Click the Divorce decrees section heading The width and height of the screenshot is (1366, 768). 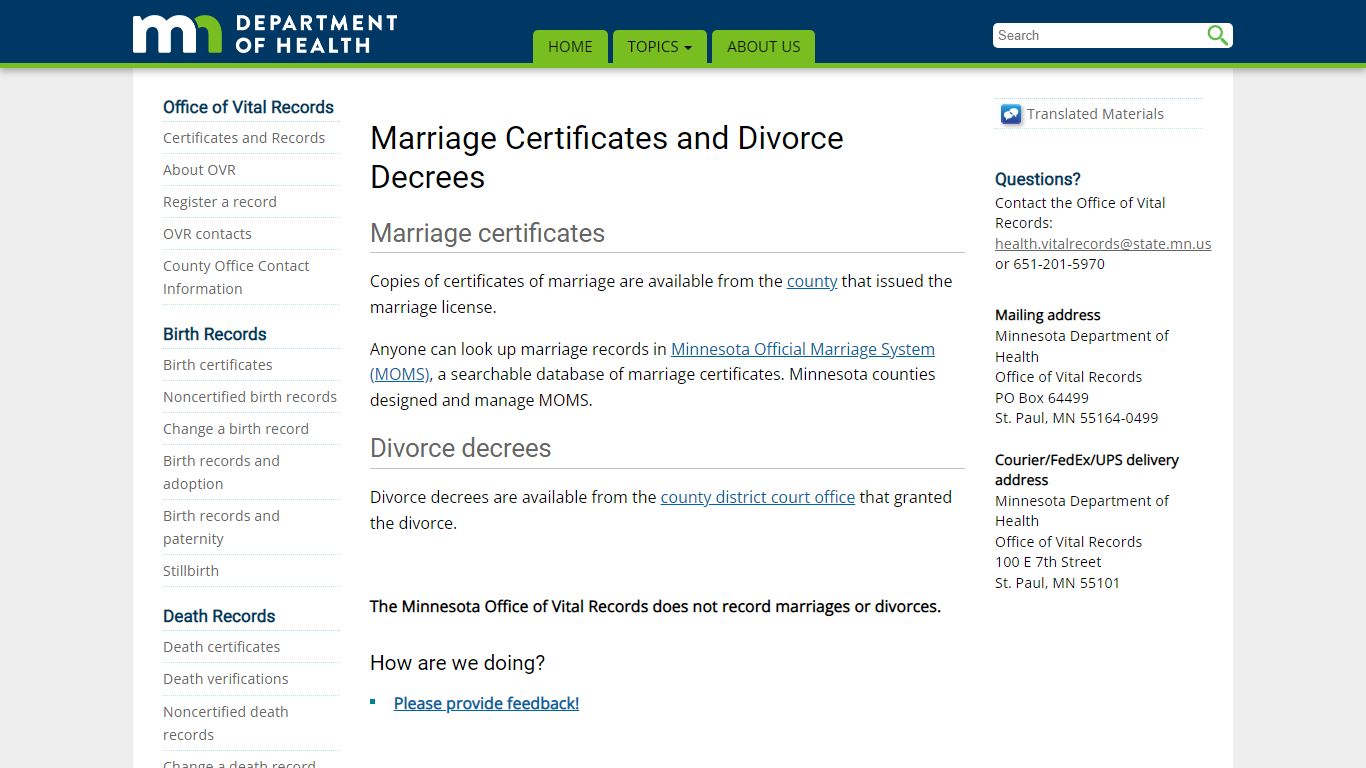(x=460, y=448)
